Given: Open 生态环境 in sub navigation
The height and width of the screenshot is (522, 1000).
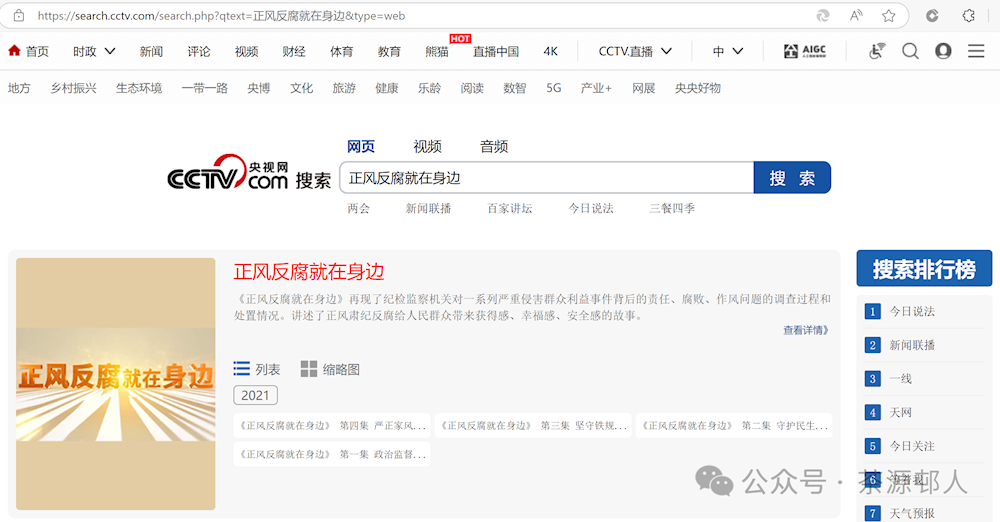Looking at the screenshot, I should point(139,88).
